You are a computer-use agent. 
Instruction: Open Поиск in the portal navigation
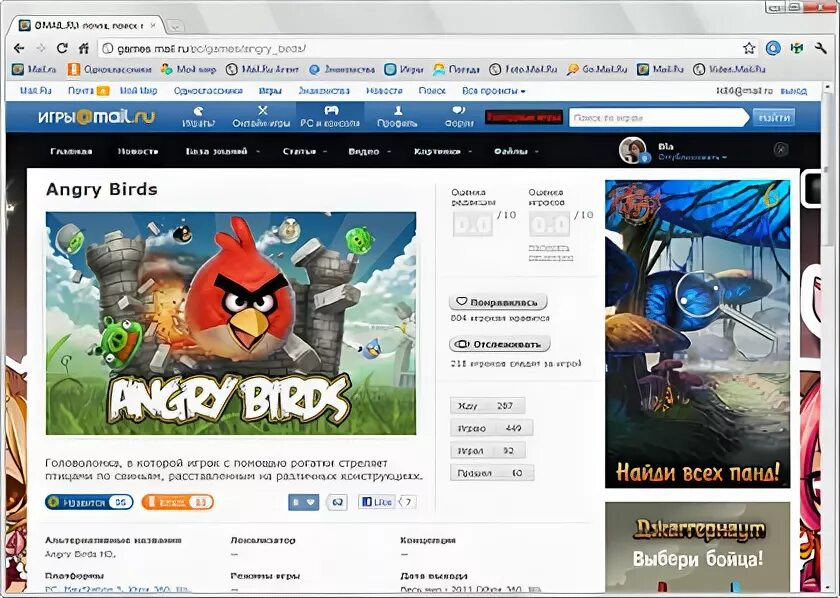pos(432,91)
